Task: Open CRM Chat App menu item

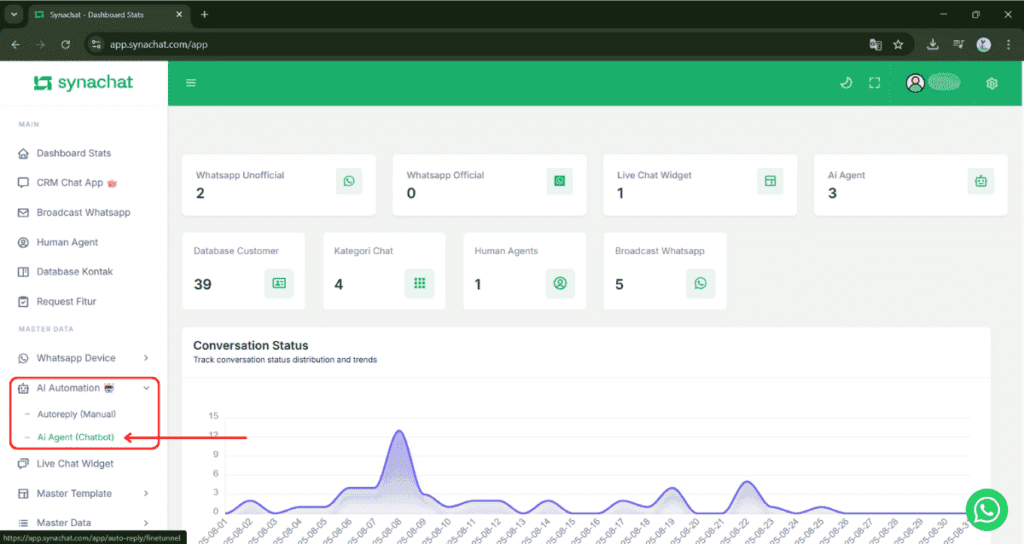Action: pyautogui.click(x=70, y=183)
